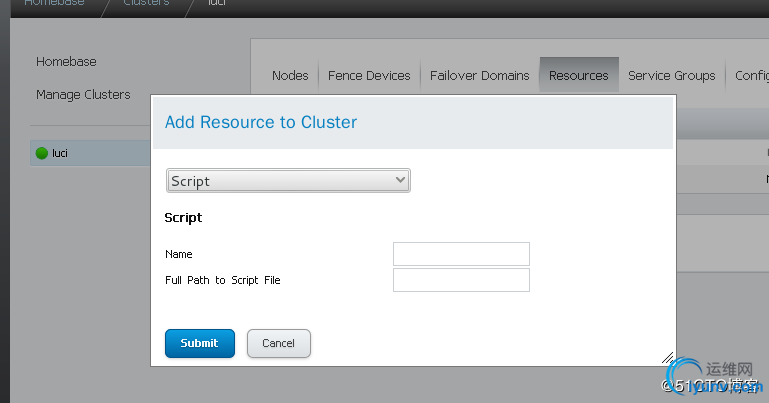Image resolution: width=769 pixels, height=403 pixels.
Task: Click the Full Path to Script File field
Action: tap(461, 280)
